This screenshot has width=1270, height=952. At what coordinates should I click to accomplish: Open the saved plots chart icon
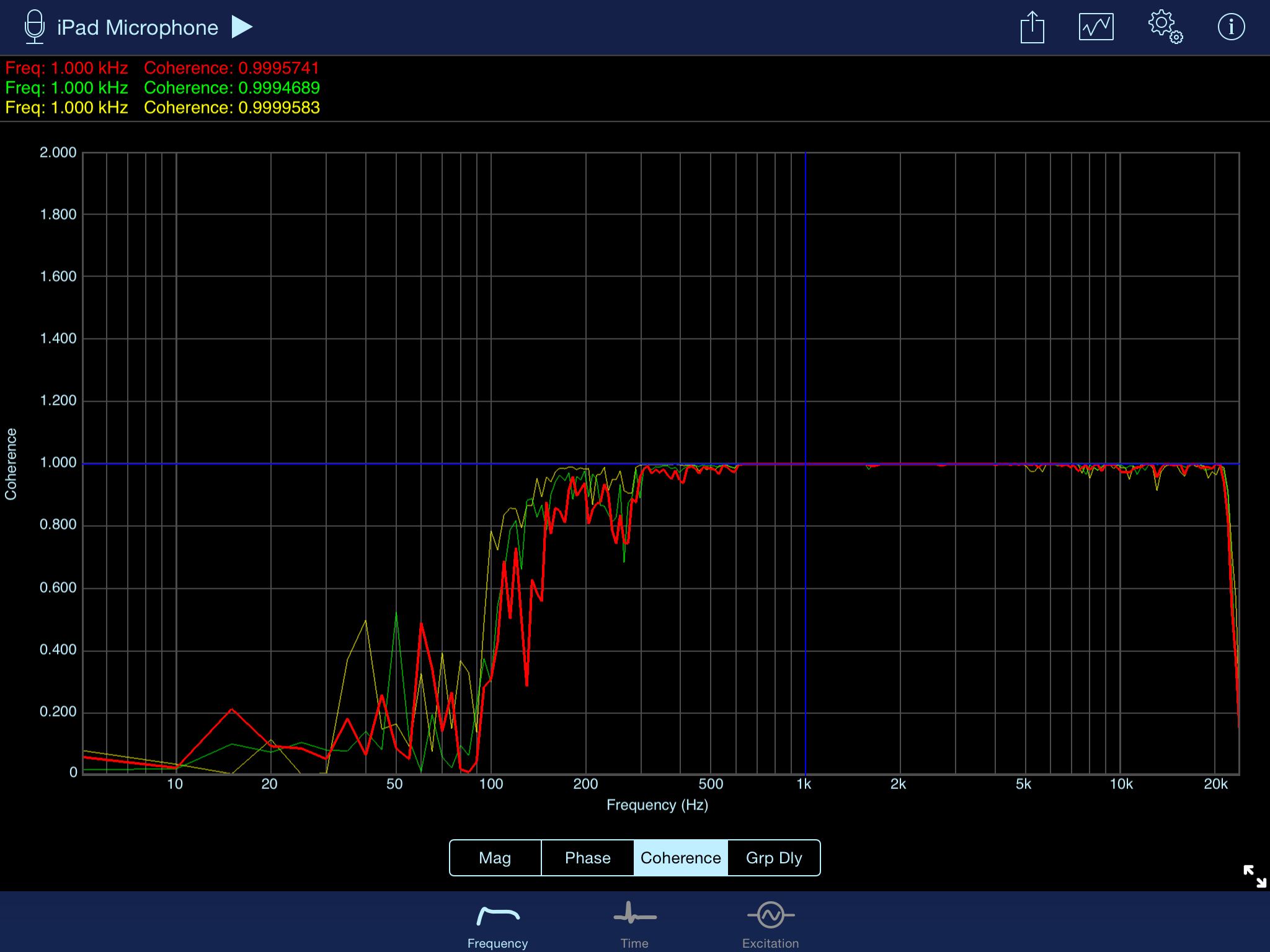[x=1096, y=27]
